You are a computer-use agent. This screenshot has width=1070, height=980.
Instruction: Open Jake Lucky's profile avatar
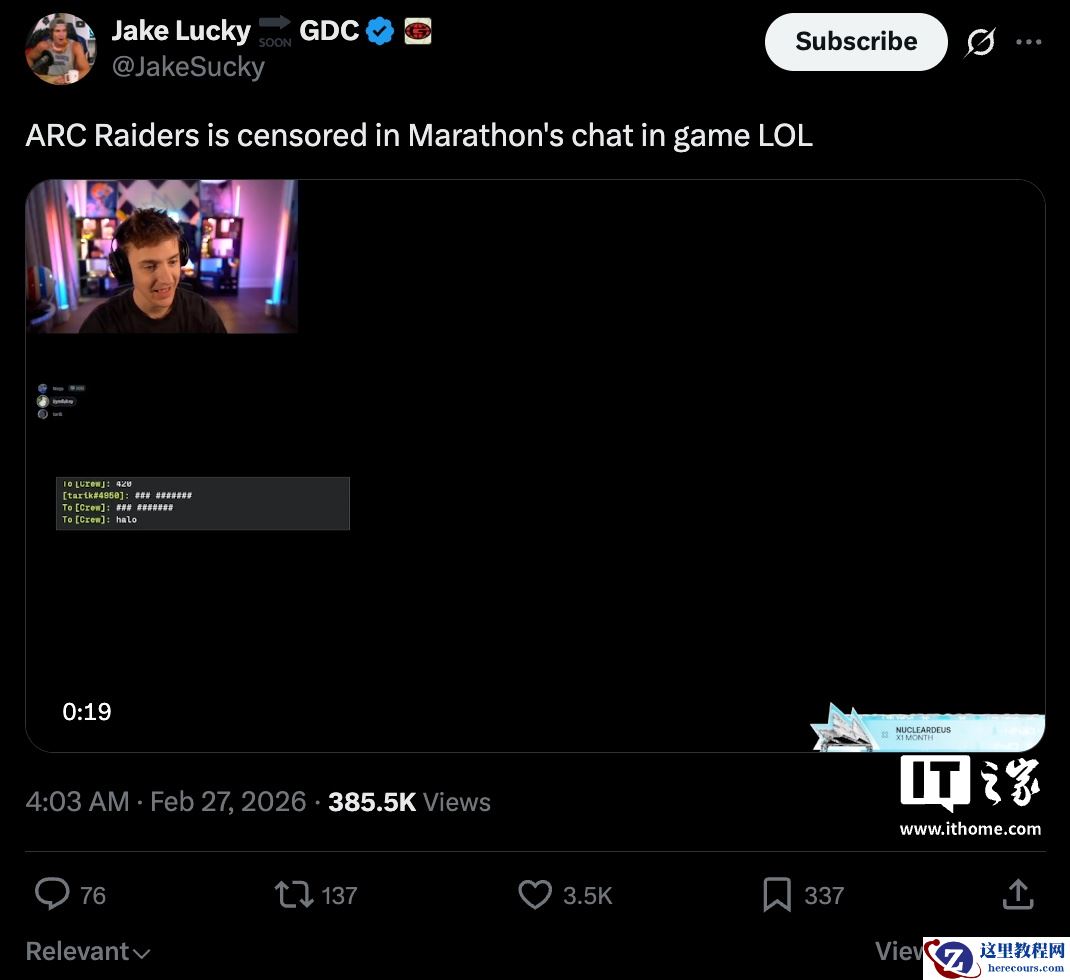point(60,48)
